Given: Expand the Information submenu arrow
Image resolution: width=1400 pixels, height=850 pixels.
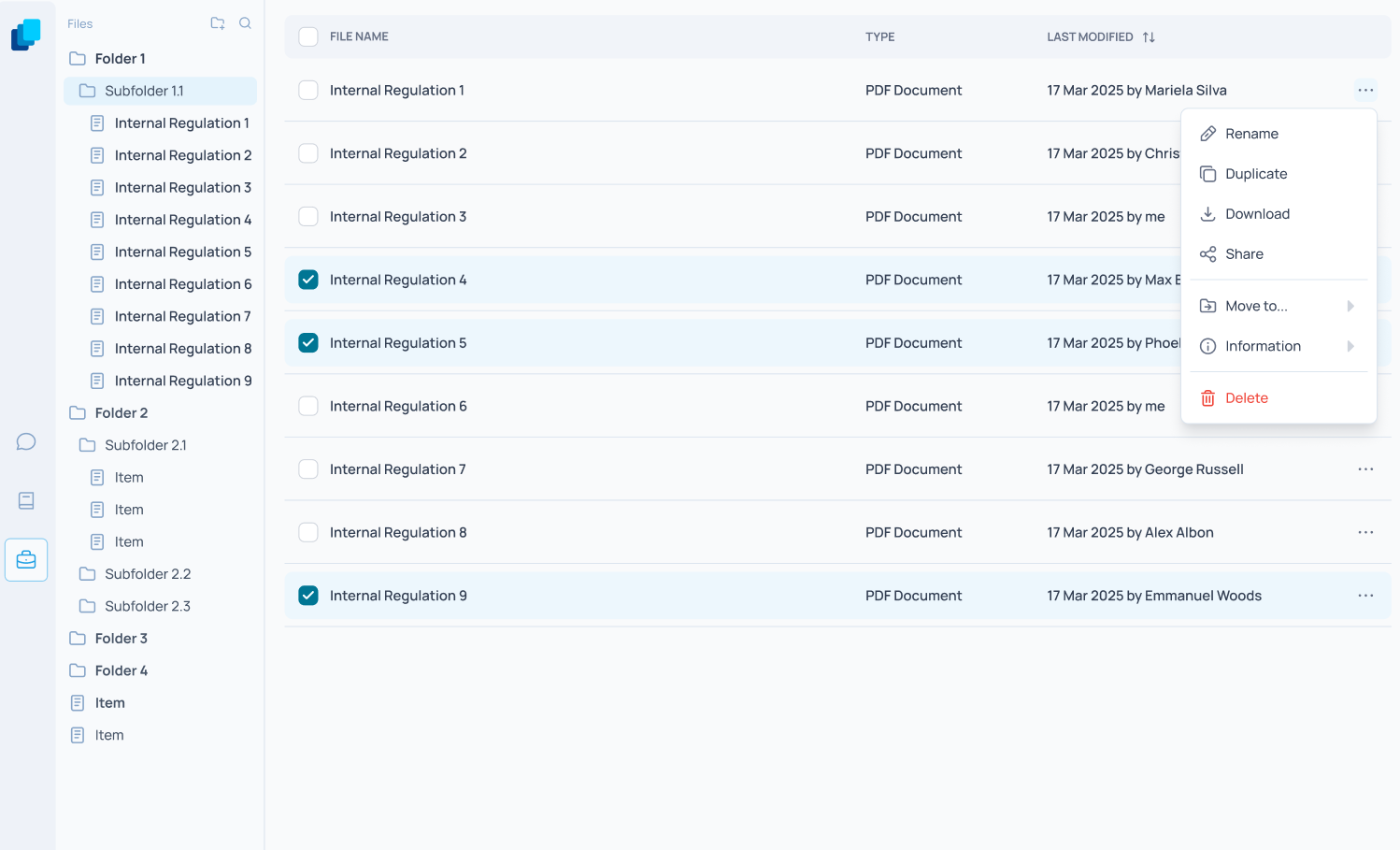Looking at the screenshot, I should point(1350,346).
